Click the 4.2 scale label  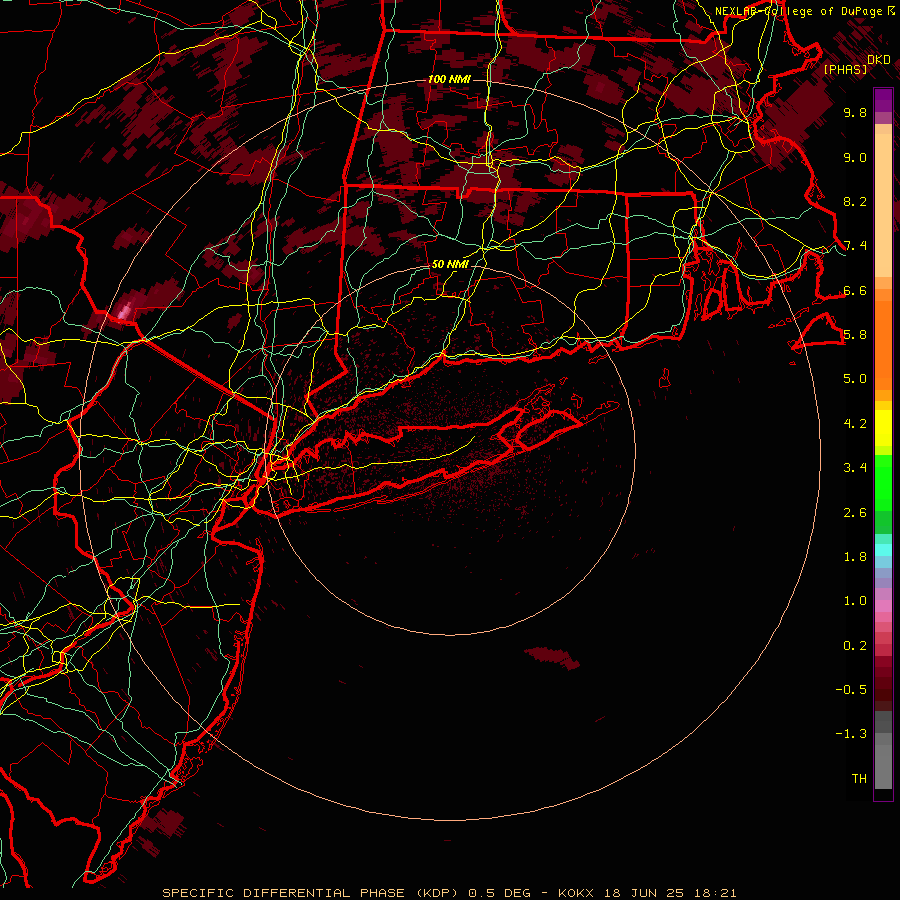point(855,424)
